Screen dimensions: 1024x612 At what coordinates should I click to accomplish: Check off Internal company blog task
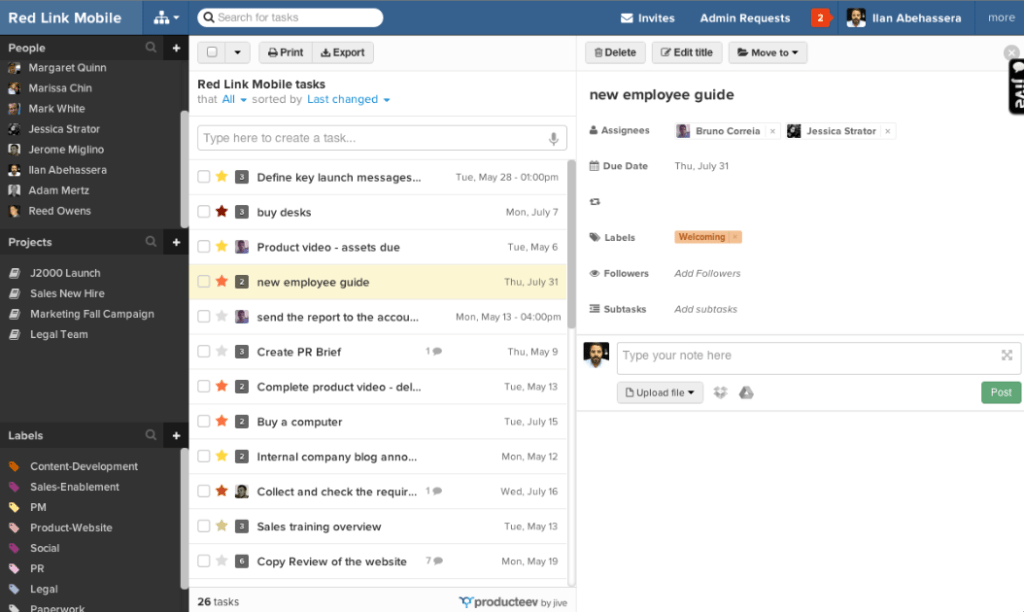point(204,457)
